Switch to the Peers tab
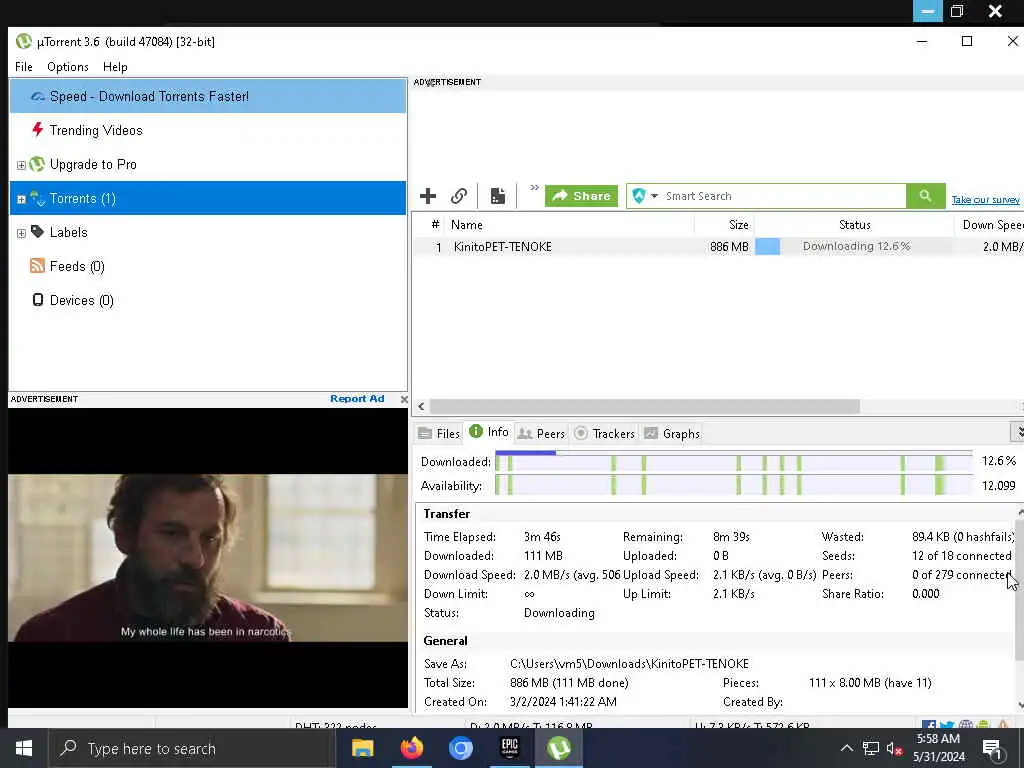This screenshot has height=768, width=1024. [541, 434]
